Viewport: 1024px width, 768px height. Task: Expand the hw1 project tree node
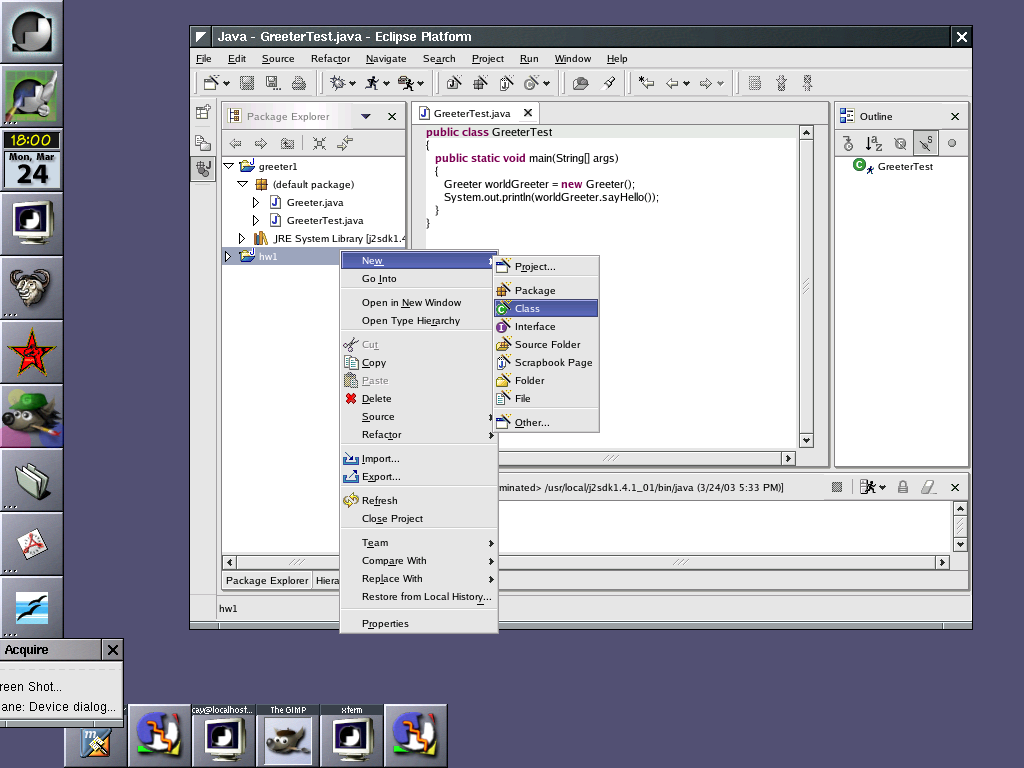227,257
